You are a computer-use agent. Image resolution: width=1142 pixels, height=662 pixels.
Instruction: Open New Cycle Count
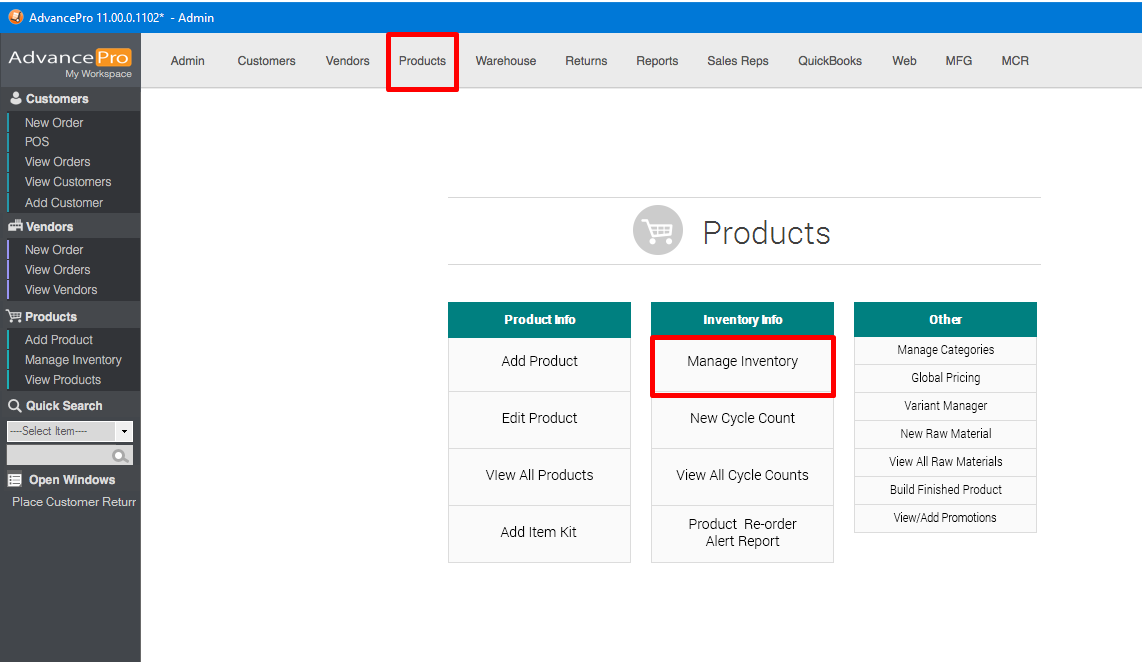click(x=742, y=419)
